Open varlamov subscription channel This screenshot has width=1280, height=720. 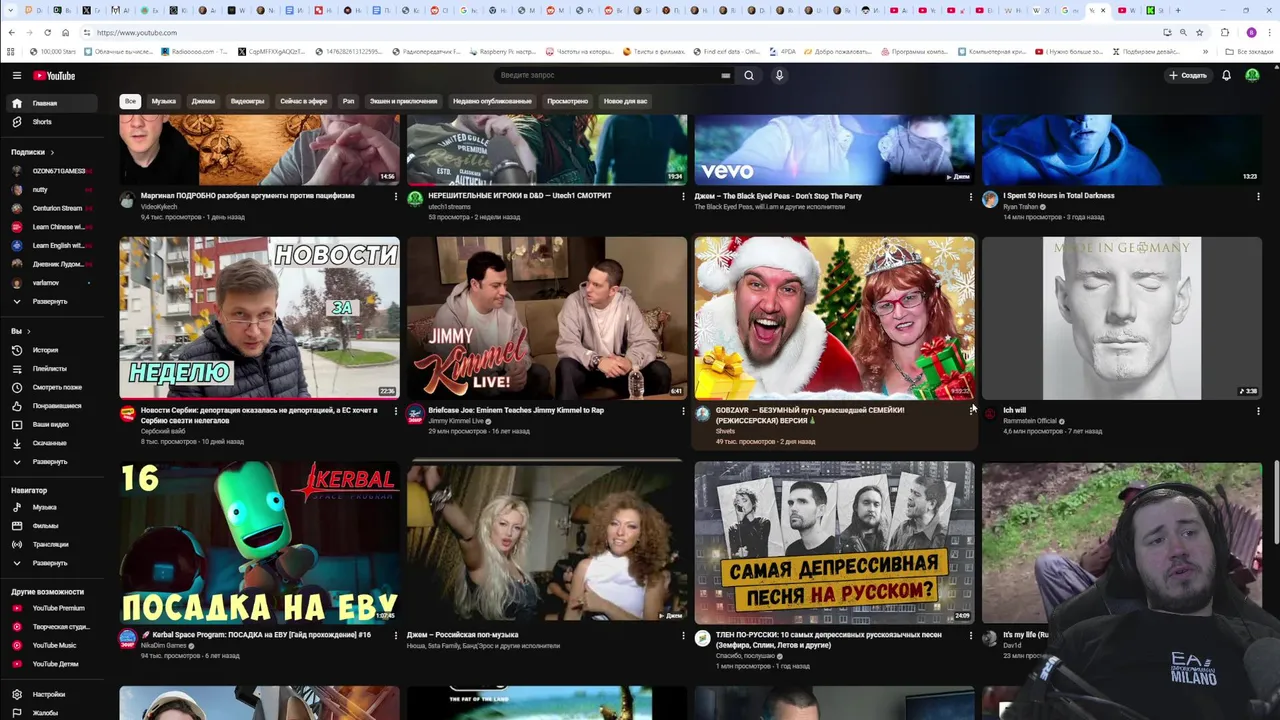(52, 283)
